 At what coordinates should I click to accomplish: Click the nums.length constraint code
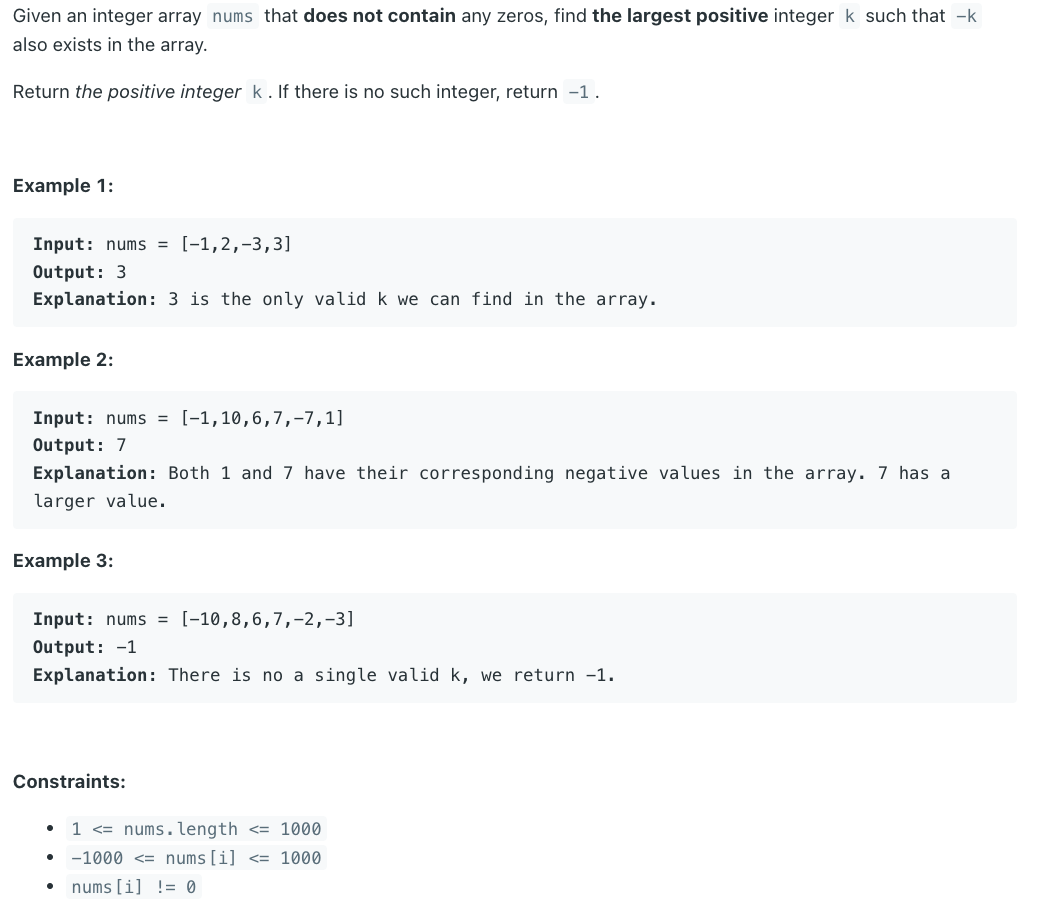point(196,829)
